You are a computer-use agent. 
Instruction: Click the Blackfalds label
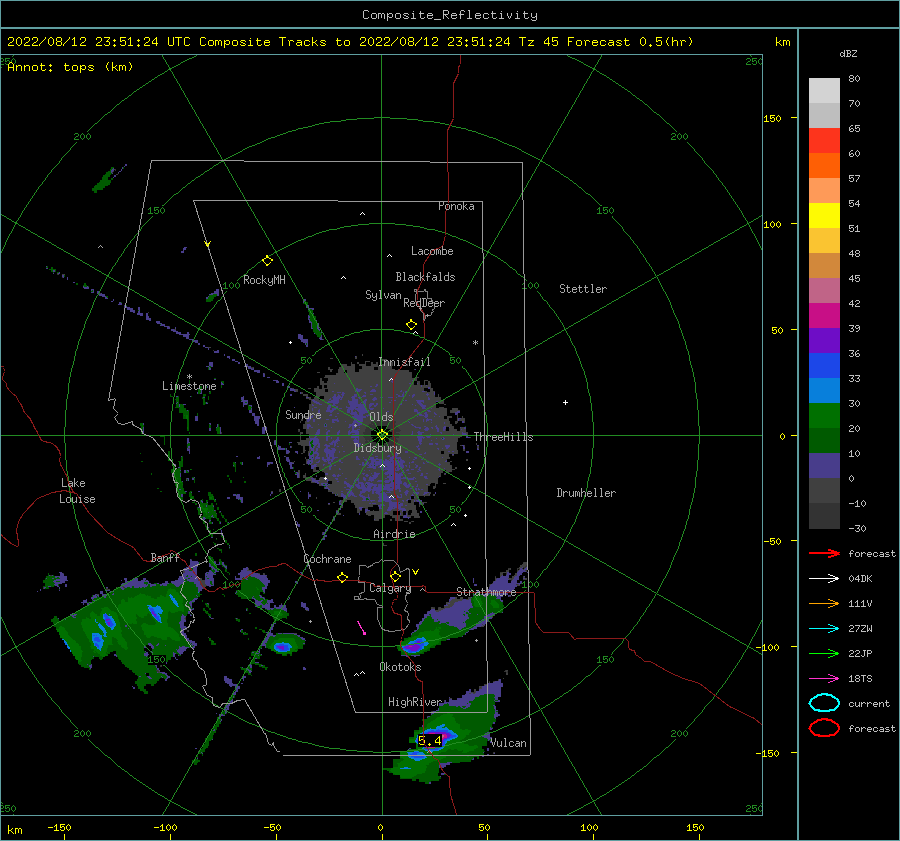click(425, 277)
